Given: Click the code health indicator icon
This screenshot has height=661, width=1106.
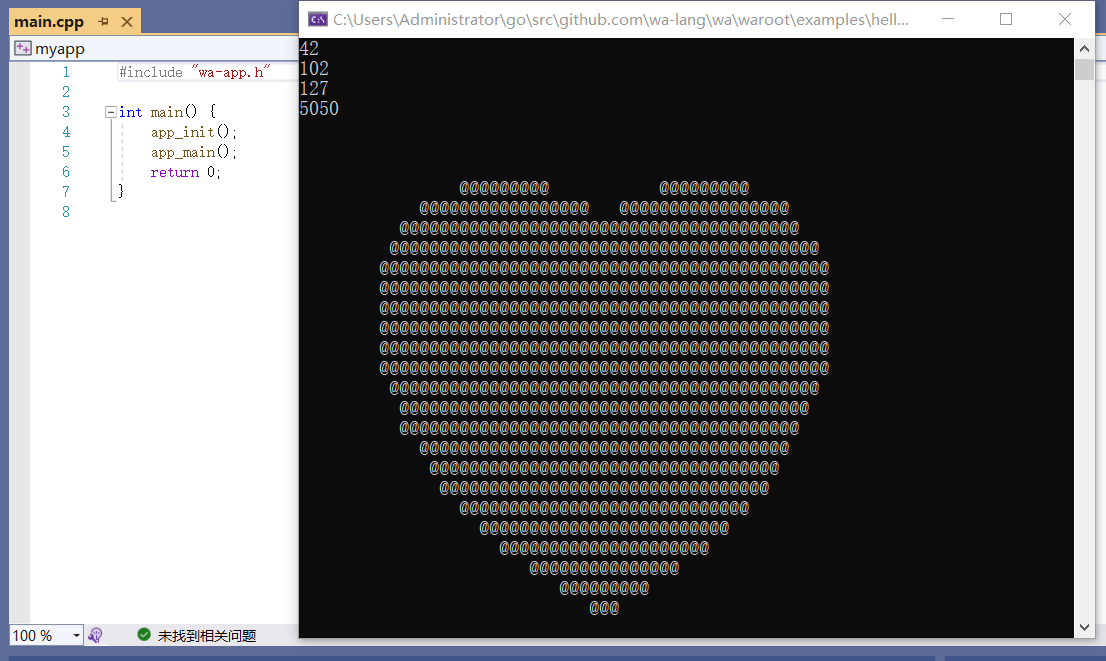Looking at the screenshot, I should [x=95, y=636].
